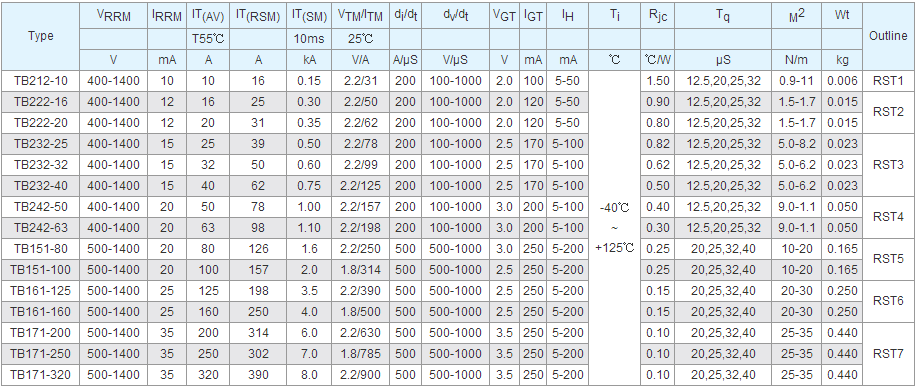Click the IRRM column header
This screenshot has width=916, height=387.
(x=167, y=16)
